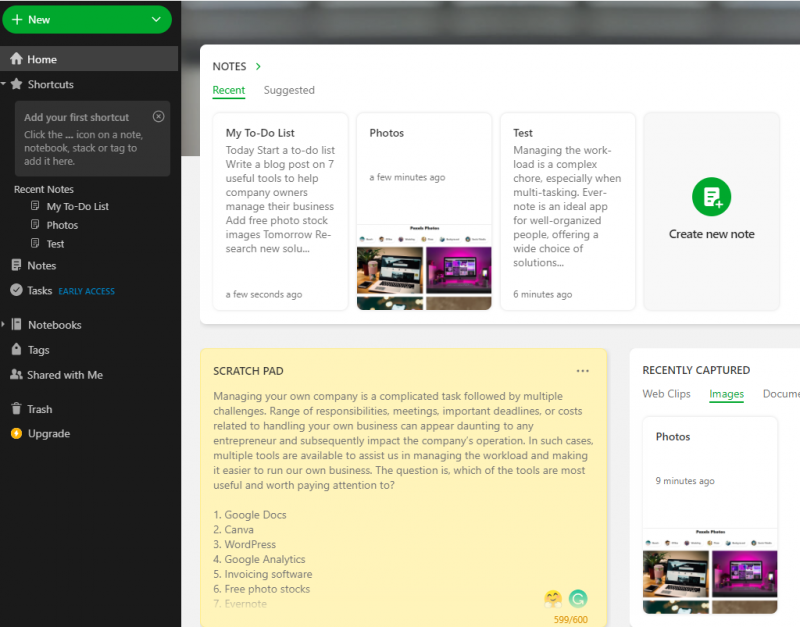Click 'Recent Notes' sidebar heading
The height and width of the screenshot is (627, 800).
[44, 189]
